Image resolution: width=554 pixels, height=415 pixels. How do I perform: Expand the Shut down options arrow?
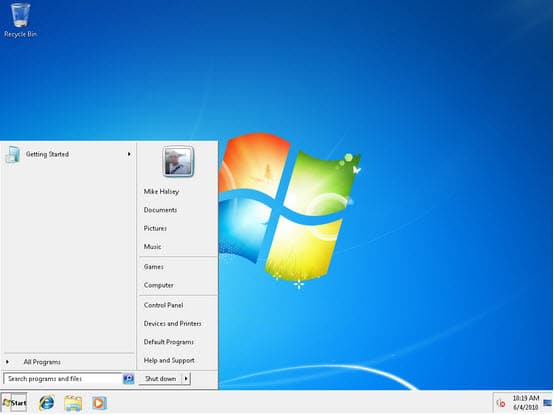pos(186,379)
